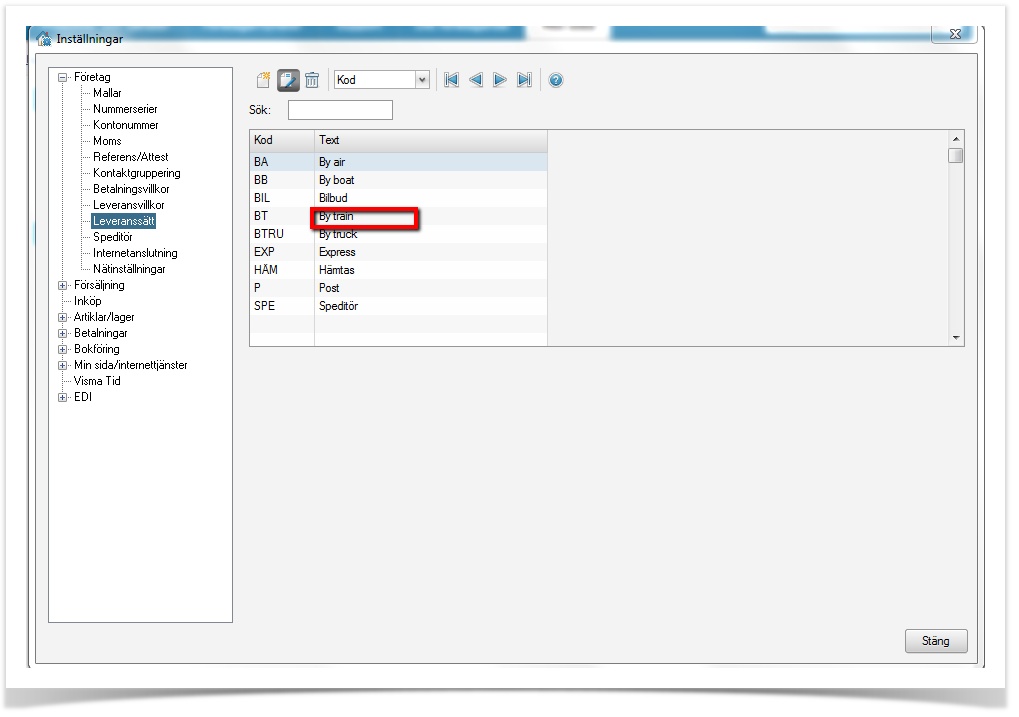Screen dimensions: 1019x717
Task: Click the edit record icon
Action: [288, 80]
